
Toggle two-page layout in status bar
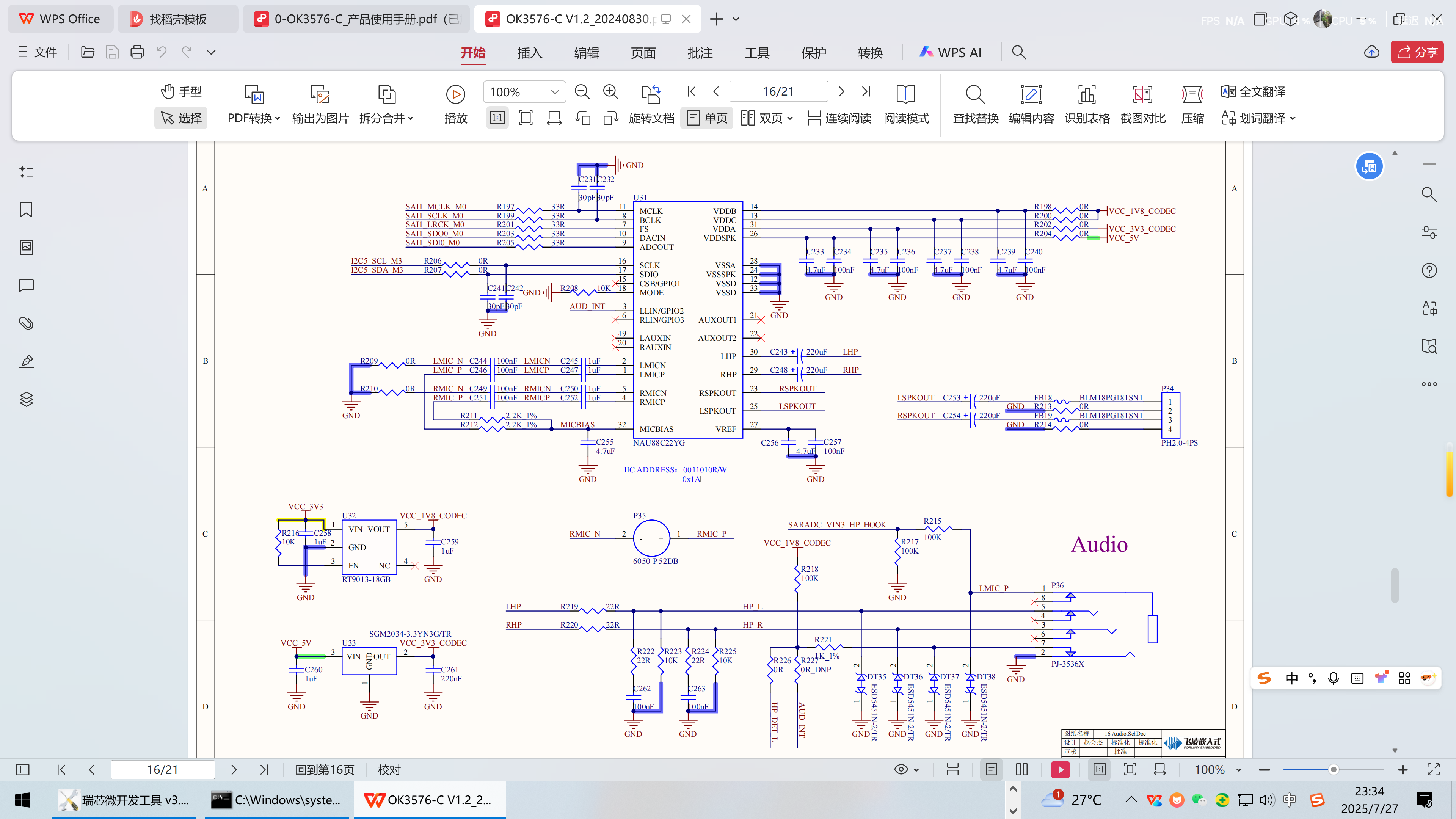click(x=1022, y=769)
